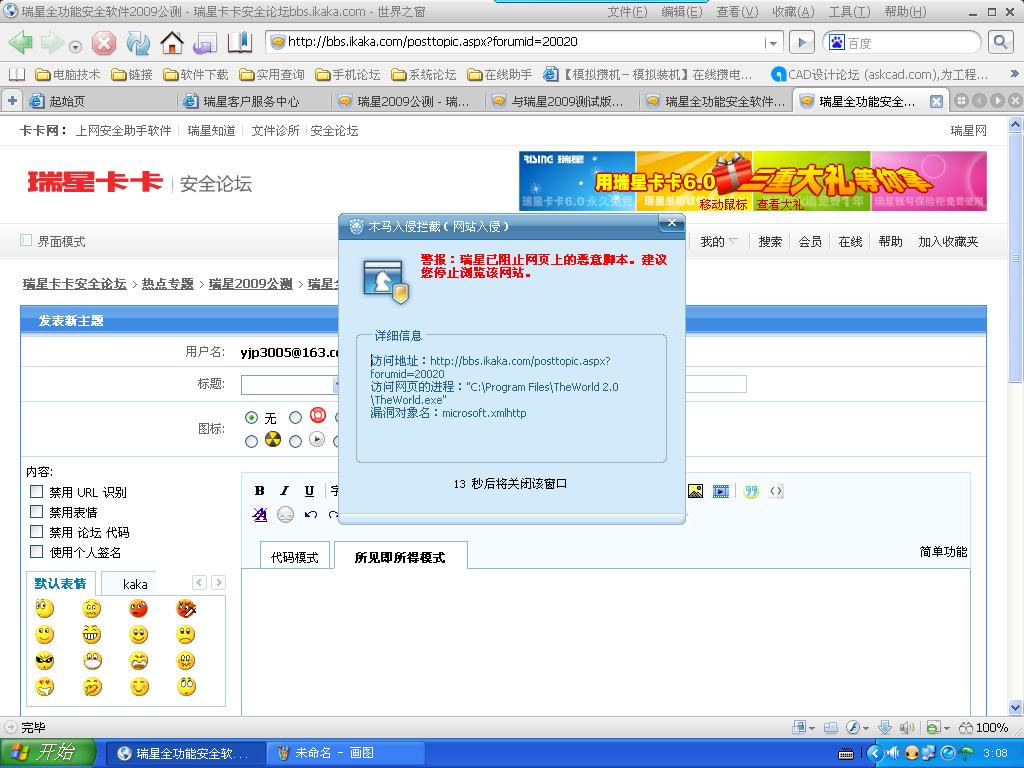Check the 使用个人签名 option
Viewport: 1024px width, 768px height.
click(37, 551)
